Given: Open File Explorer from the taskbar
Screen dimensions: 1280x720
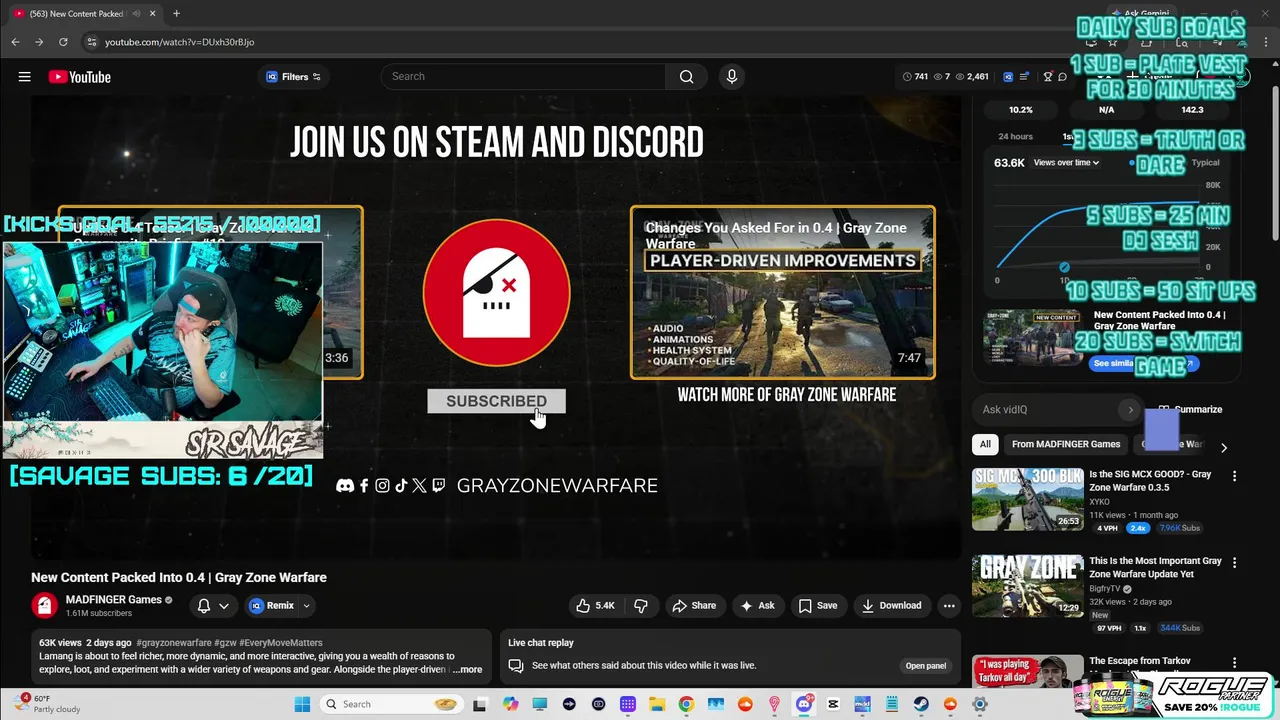Looking at the screenshot, I should [657, 704].
